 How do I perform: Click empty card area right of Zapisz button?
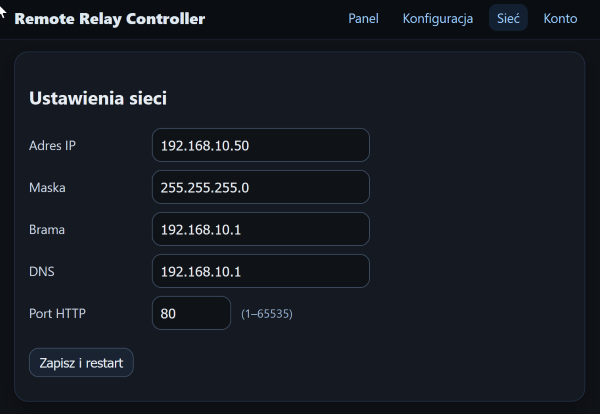[350, 362]
